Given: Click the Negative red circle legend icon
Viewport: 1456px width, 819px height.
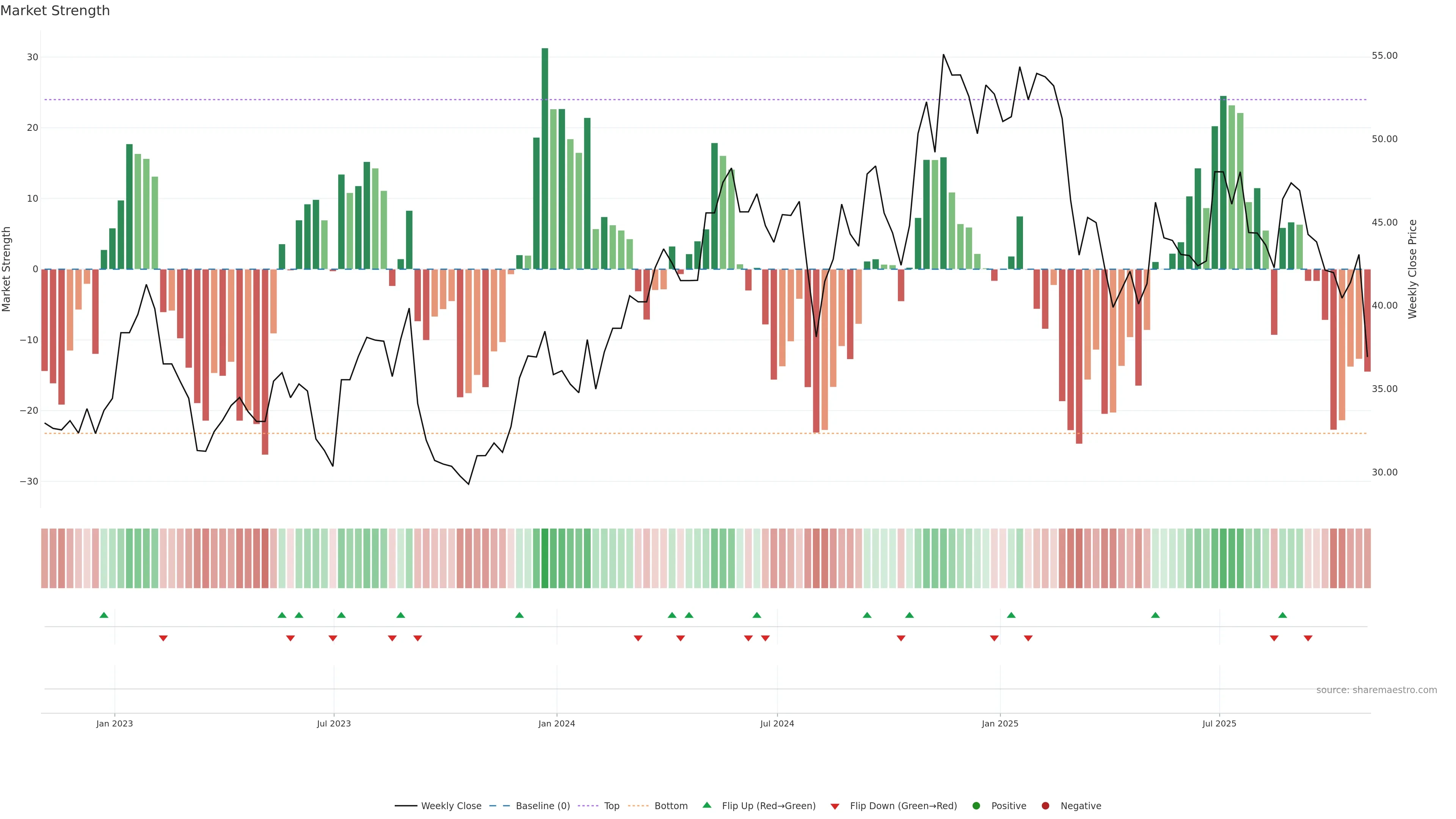Looking at the screenshot, I should (1045, 806).
